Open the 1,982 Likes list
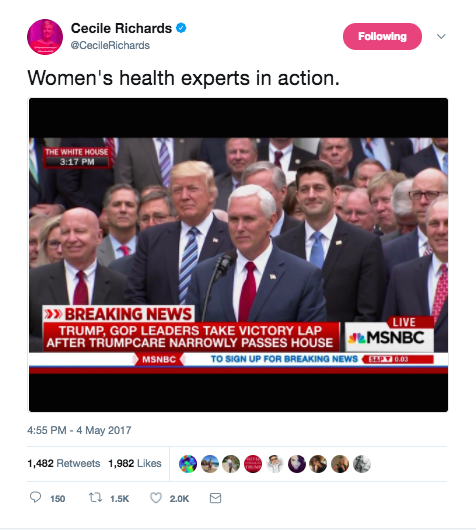476x530 pixels. coord(135,463)
